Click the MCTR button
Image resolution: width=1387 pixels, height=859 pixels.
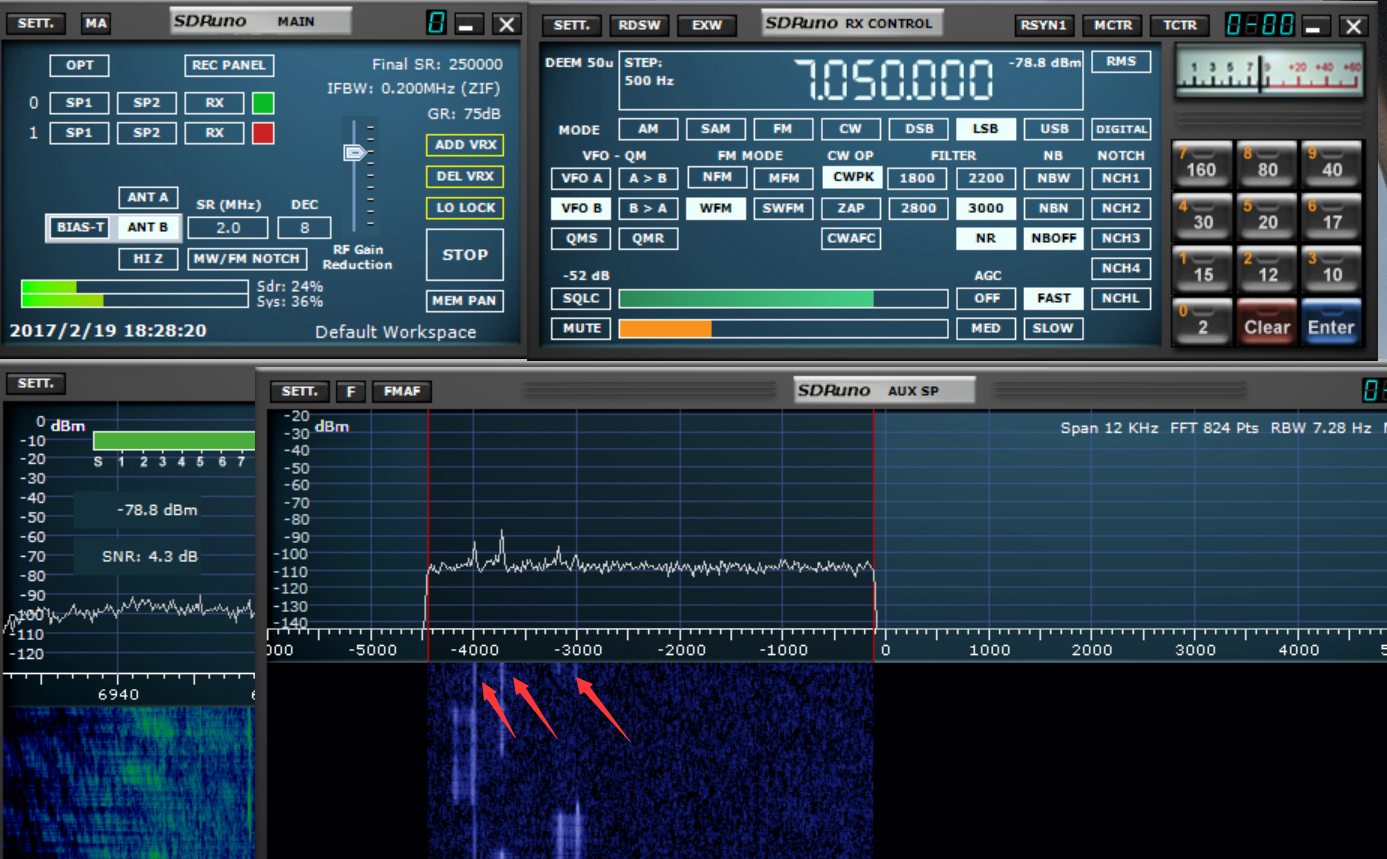click(x=1113, y=26)
